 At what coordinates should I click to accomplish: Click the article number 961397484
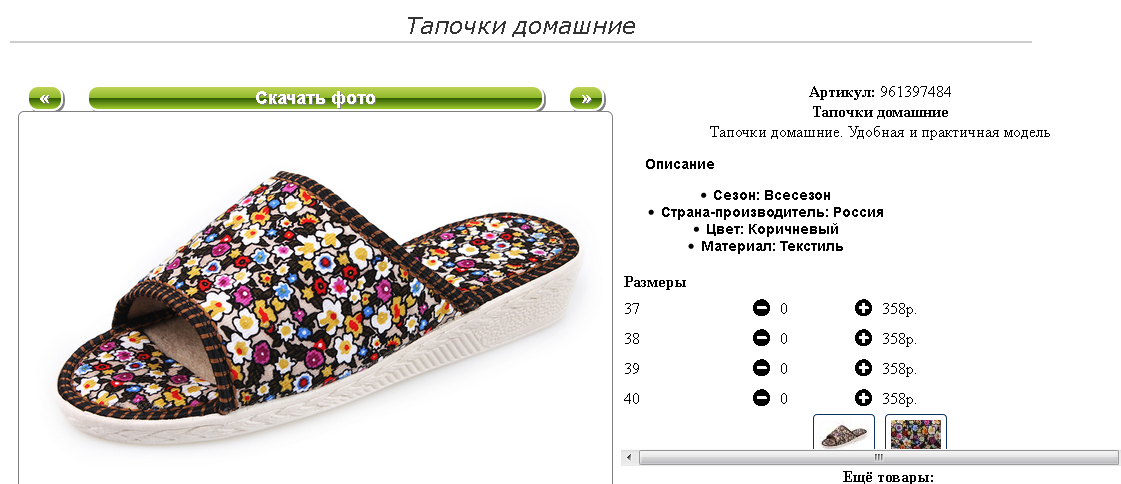(x=916, y=92)
